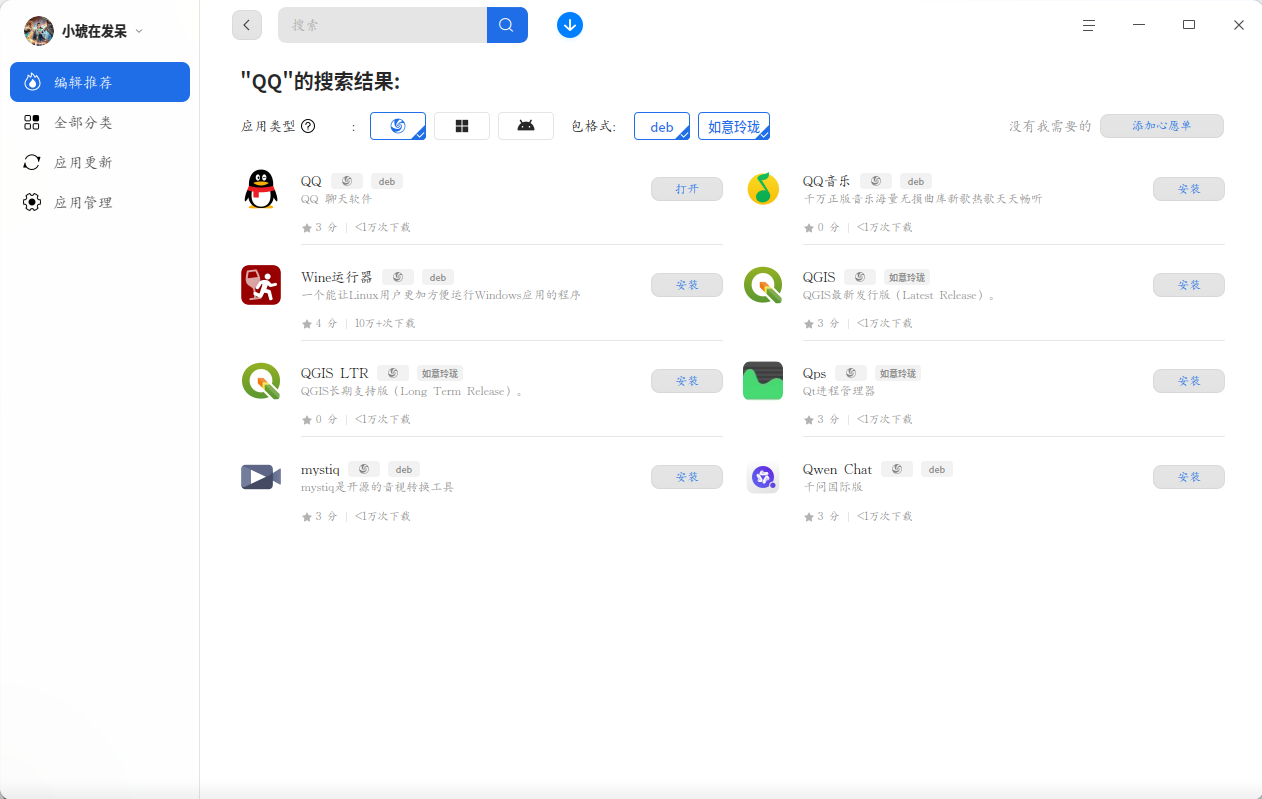The width and height of the screenshot is (1262, 799).
Task: Toggle the deb package format filter
Action: pos(662,126)
